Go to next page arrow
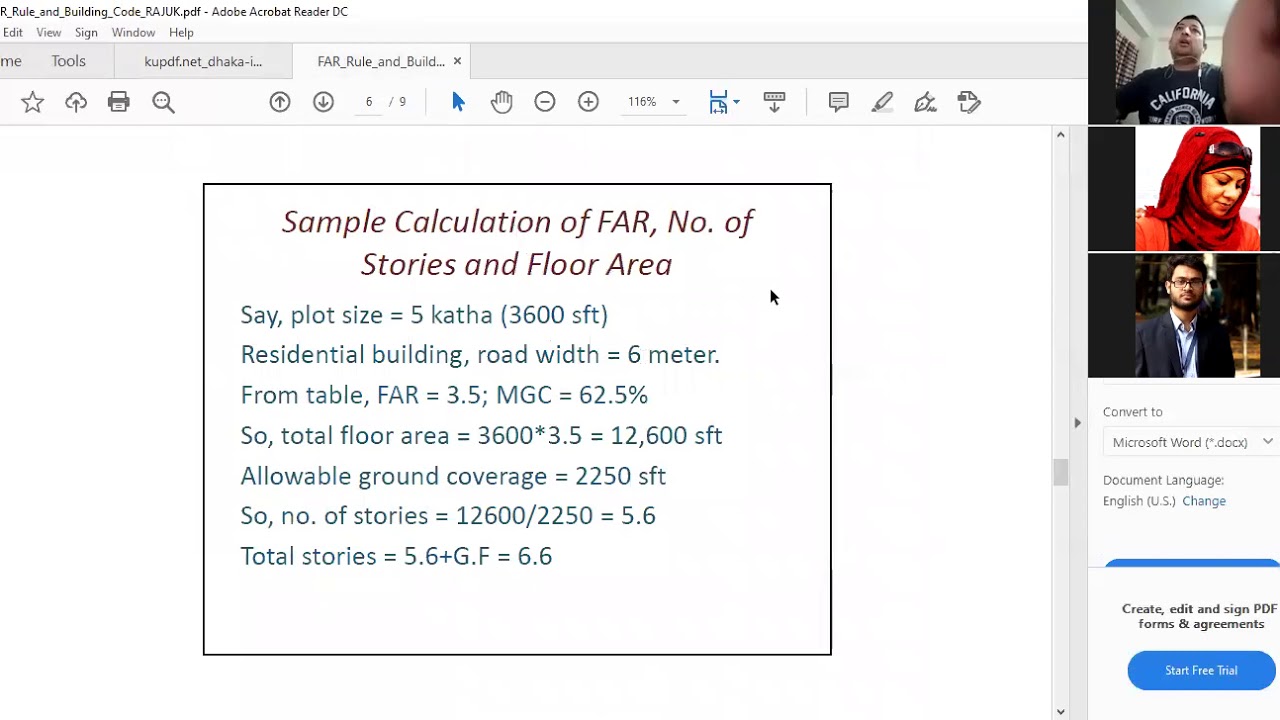 point(323,102)
